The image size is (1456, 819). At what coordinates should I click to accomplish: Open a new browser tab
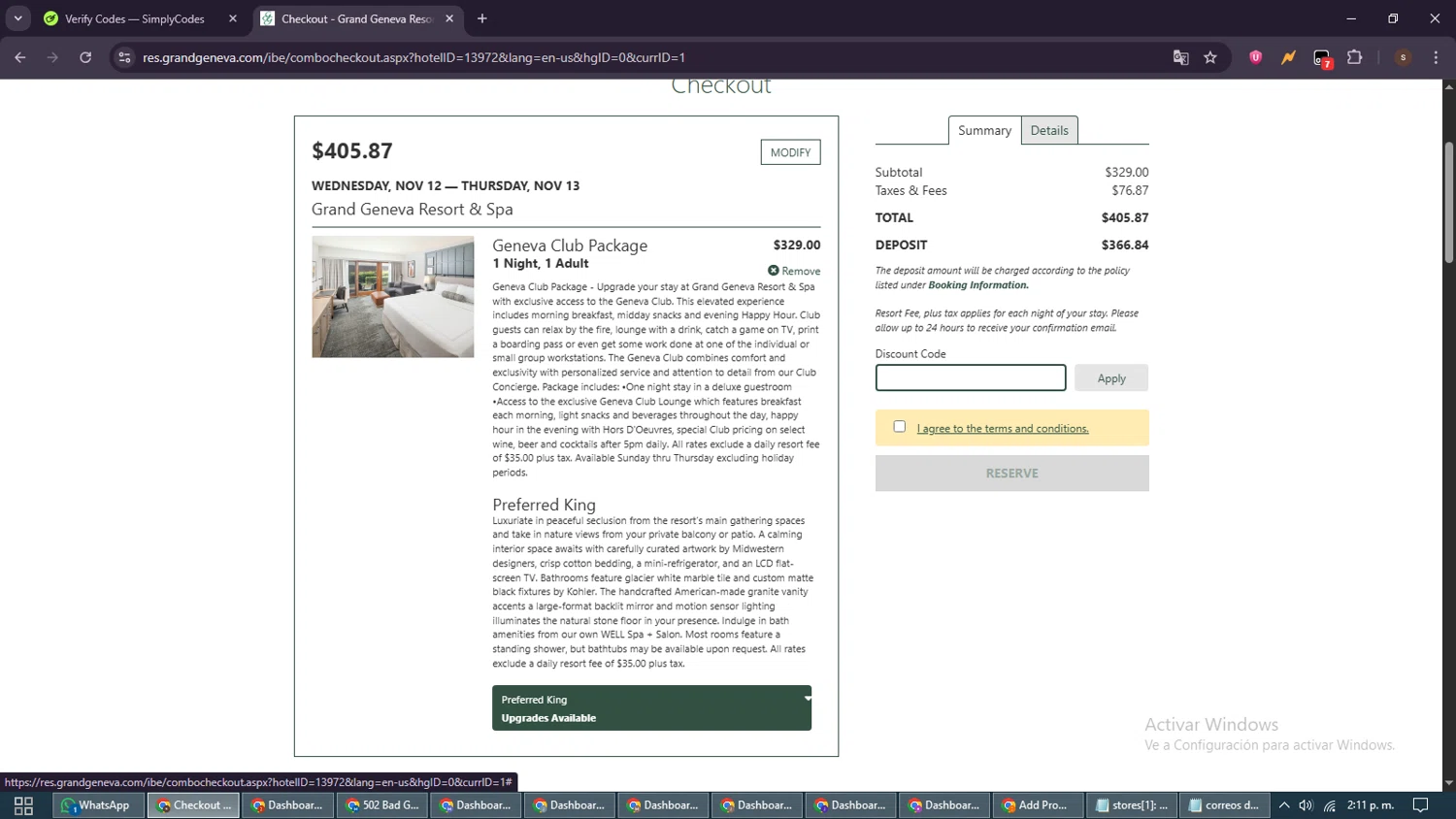481,18
